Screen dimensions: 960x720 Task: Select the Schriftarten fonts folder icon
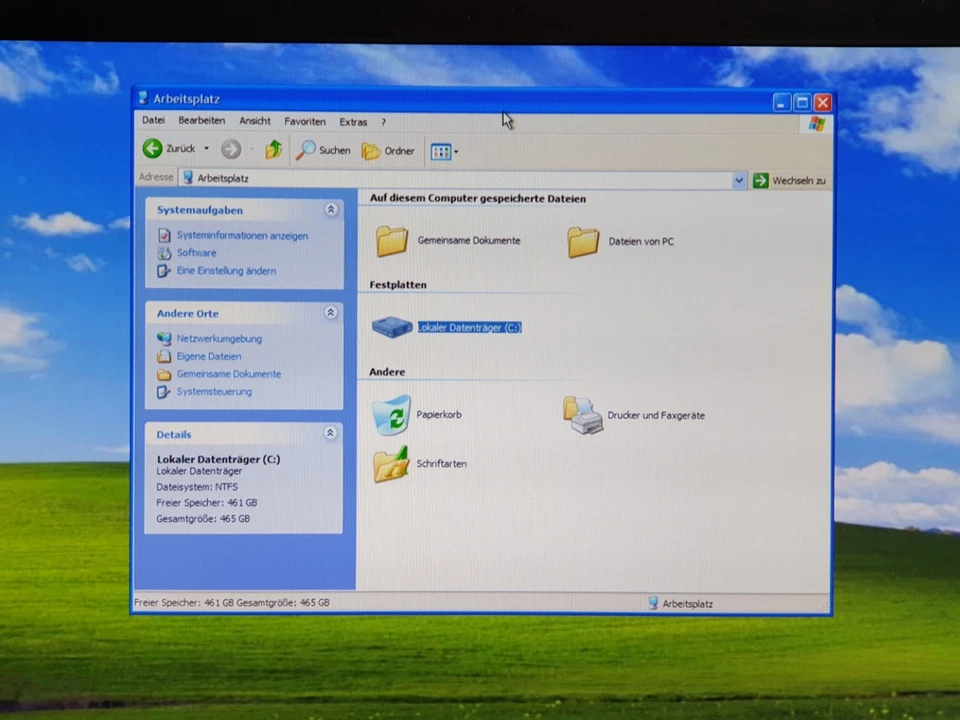391,464
